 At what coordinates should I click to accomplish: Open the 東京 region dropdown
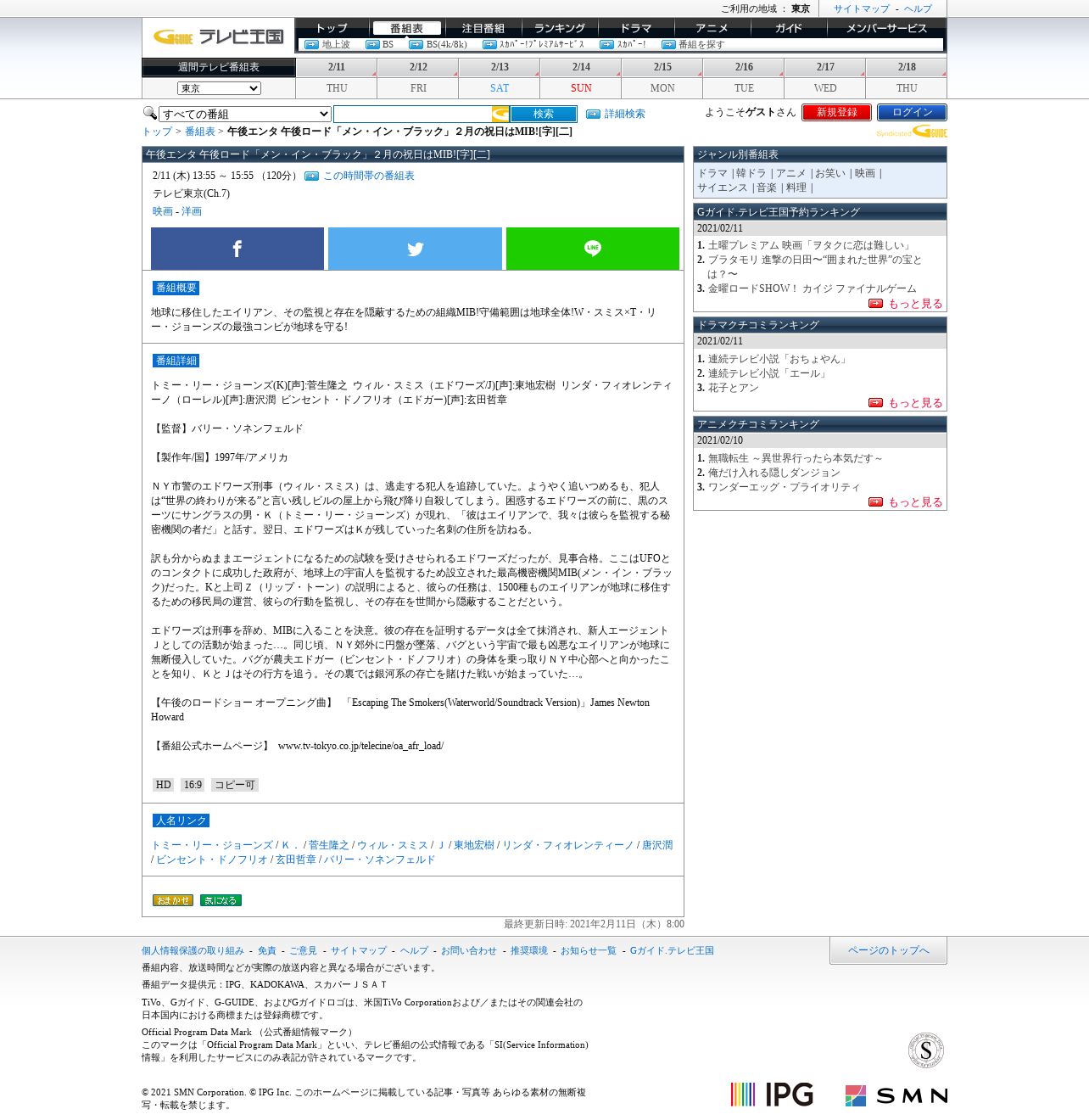click(219, 88)
